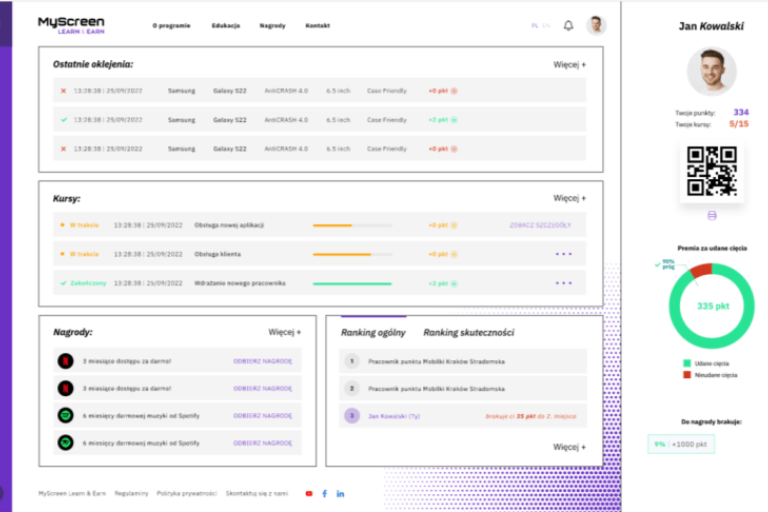Screen dimensions: 768x512
Task: Click the QR code in the profile panel
Action: (712, 171)
